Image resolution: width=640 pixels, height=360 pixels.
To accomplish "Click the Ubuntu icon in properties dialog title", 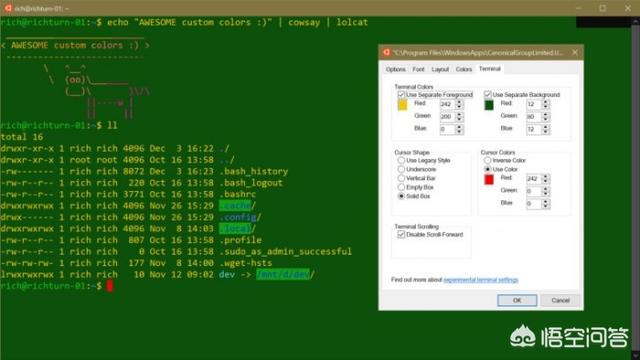I will click(387, 52).
